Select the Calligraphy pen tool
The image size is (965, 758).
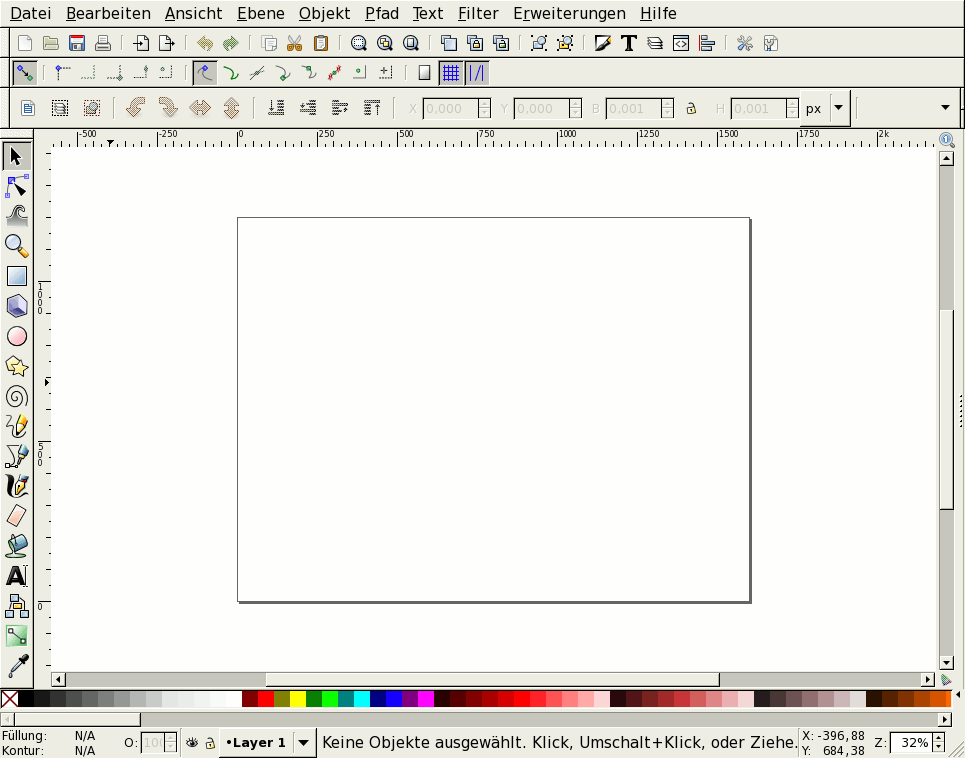(x=17, y=486)
